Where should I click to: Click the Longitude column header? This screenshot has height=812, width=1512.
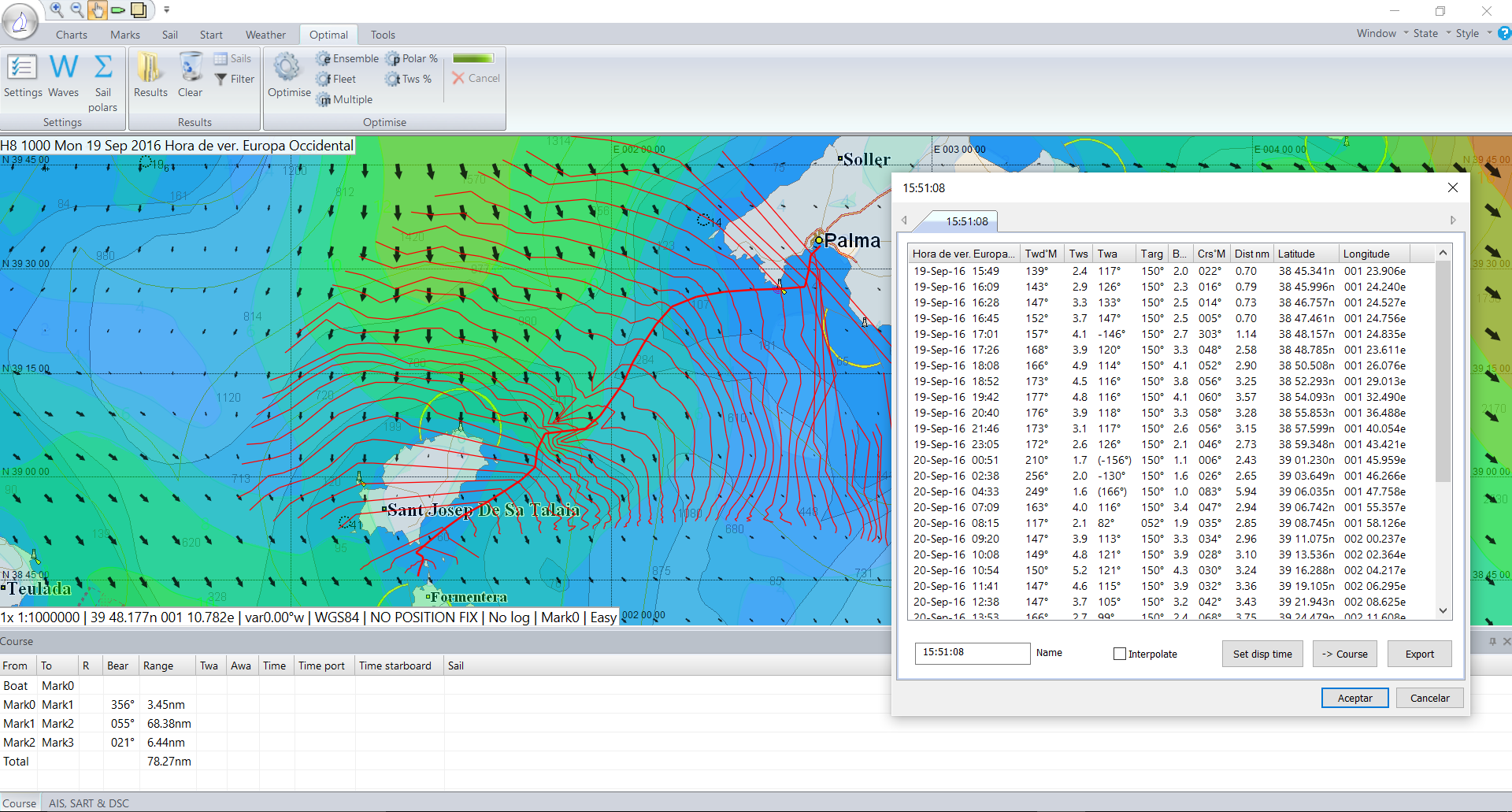pyautogui.click(x=1374, y=254)
